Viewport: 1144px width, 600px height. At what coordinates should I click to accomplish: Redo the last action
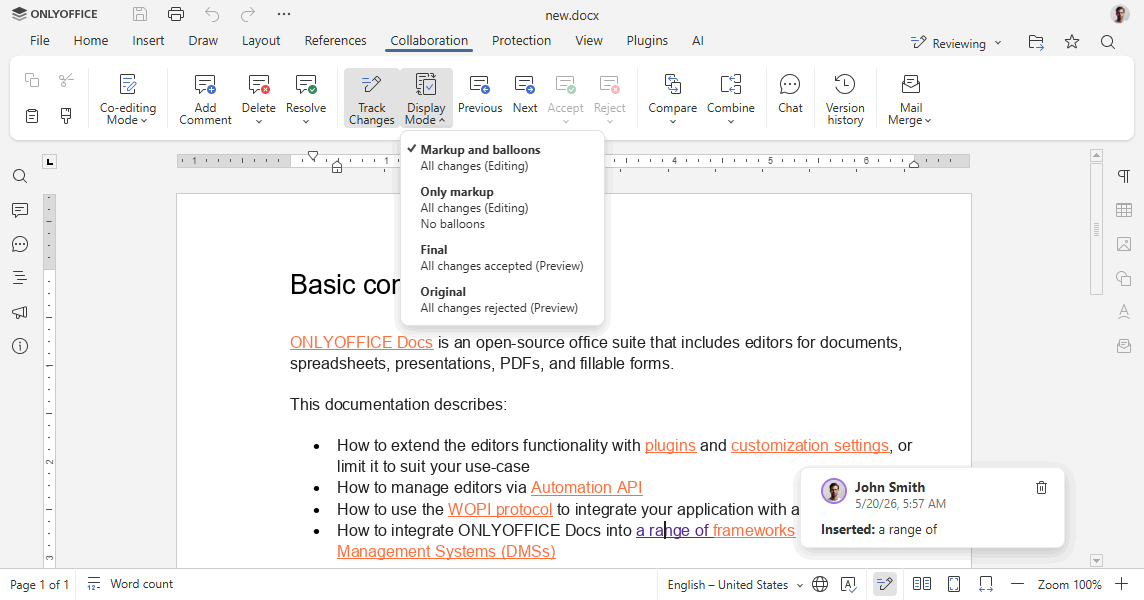click(x=248, y=14)
